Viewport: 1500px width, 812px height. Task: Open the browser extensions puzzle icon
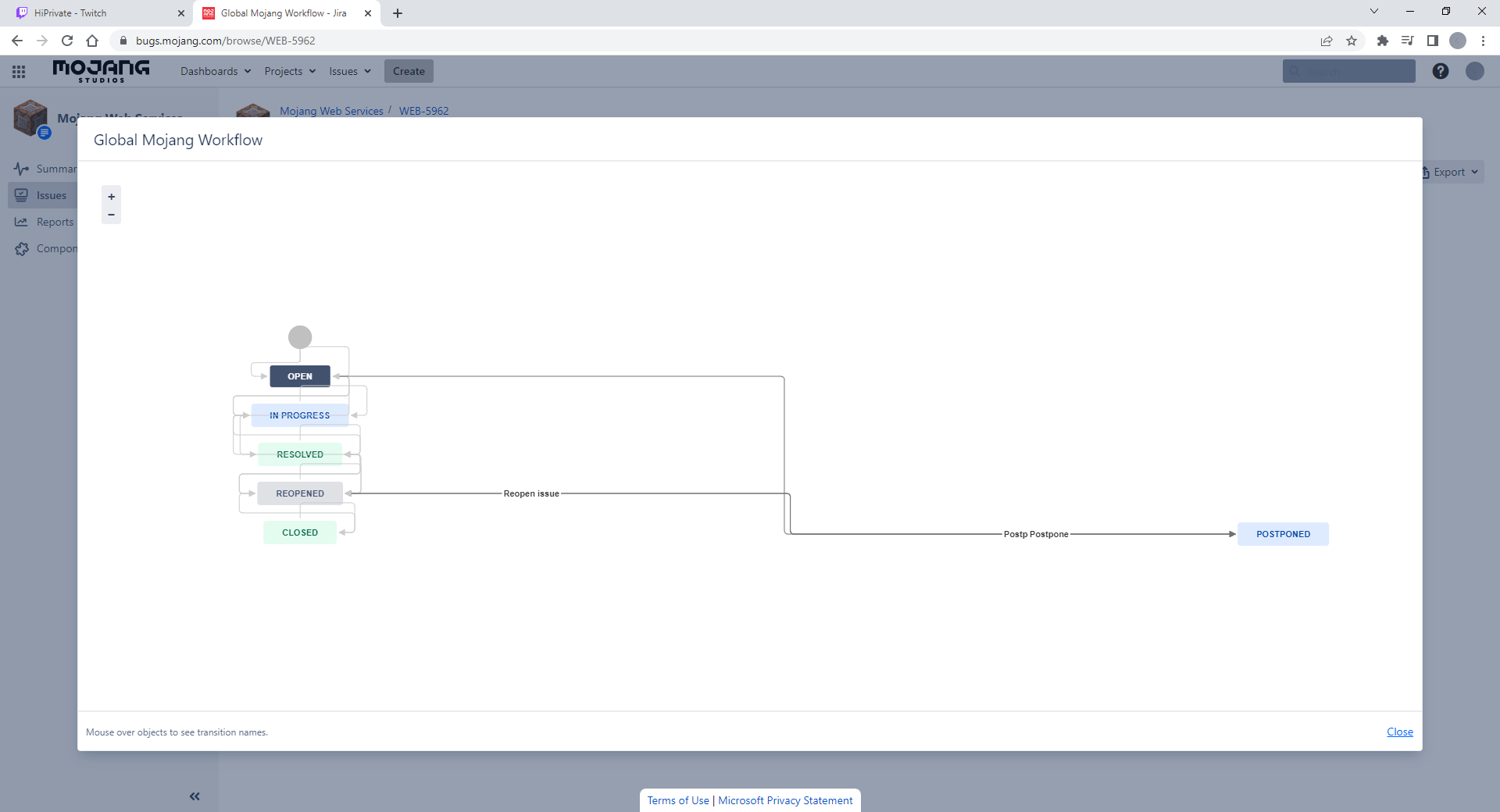(x=1383, y=41)
